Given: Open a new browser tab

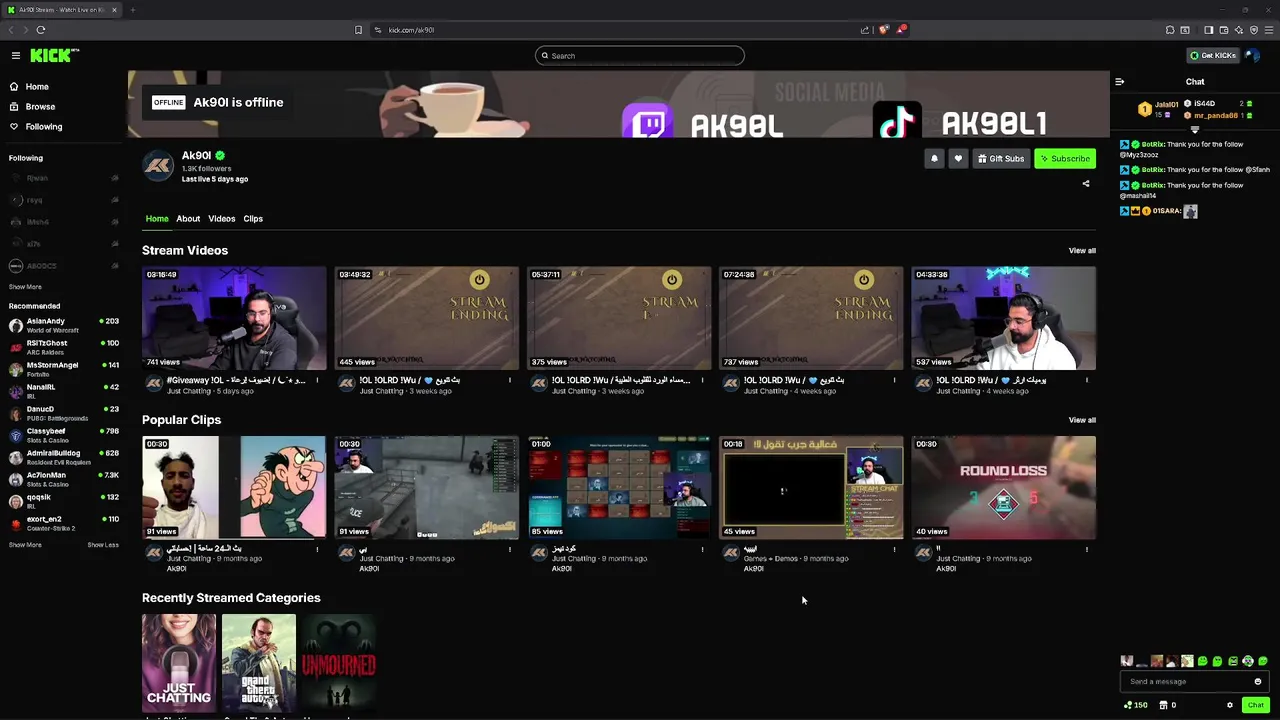Looking at the screenshot, I should tap(132, 10).
